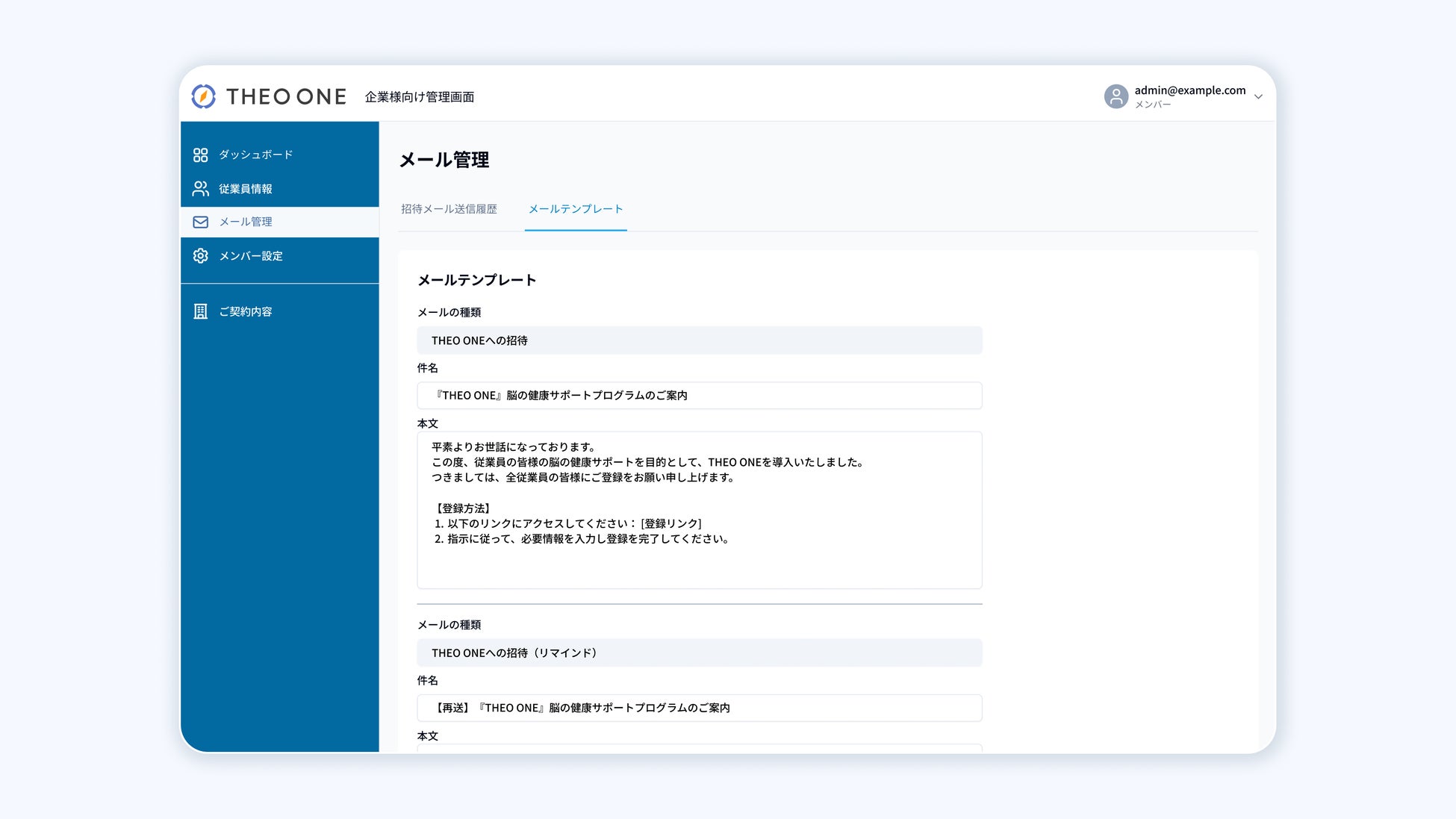Click the first 件名 subject input field
This screenshot has height=819, width=1456.
point(700,396)
